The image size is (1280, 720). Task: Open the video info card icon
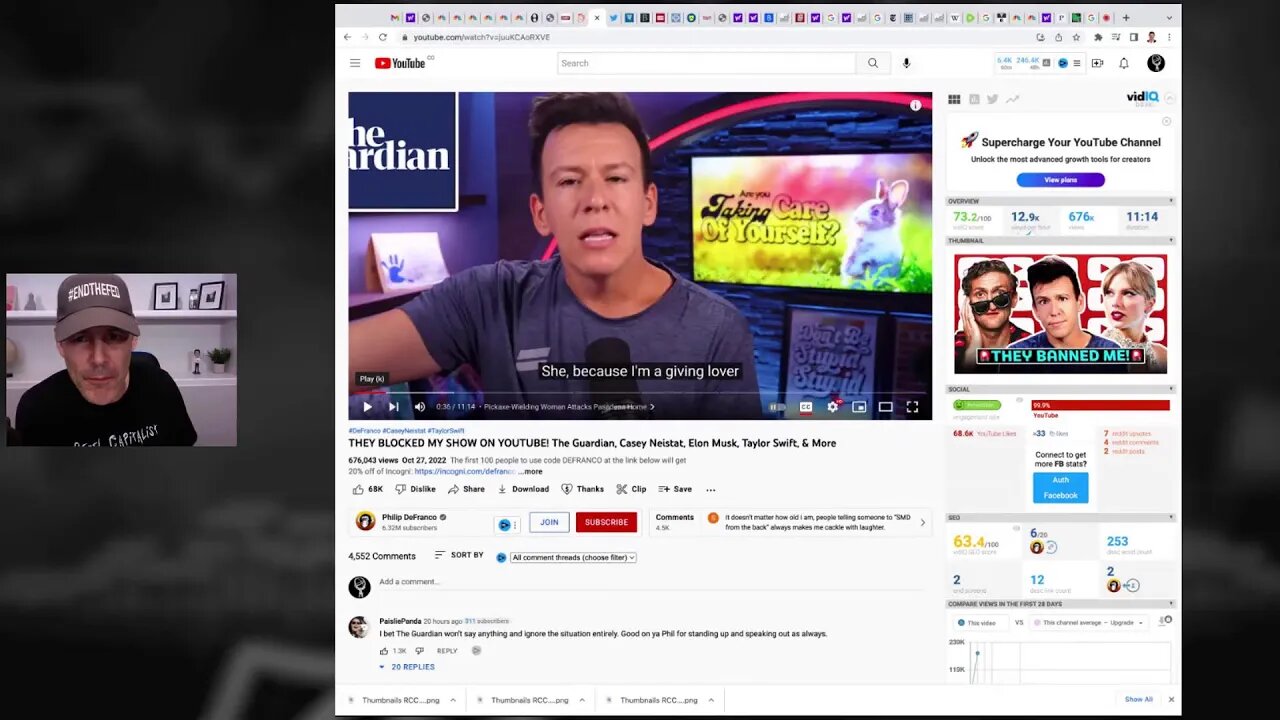[915, 105]
